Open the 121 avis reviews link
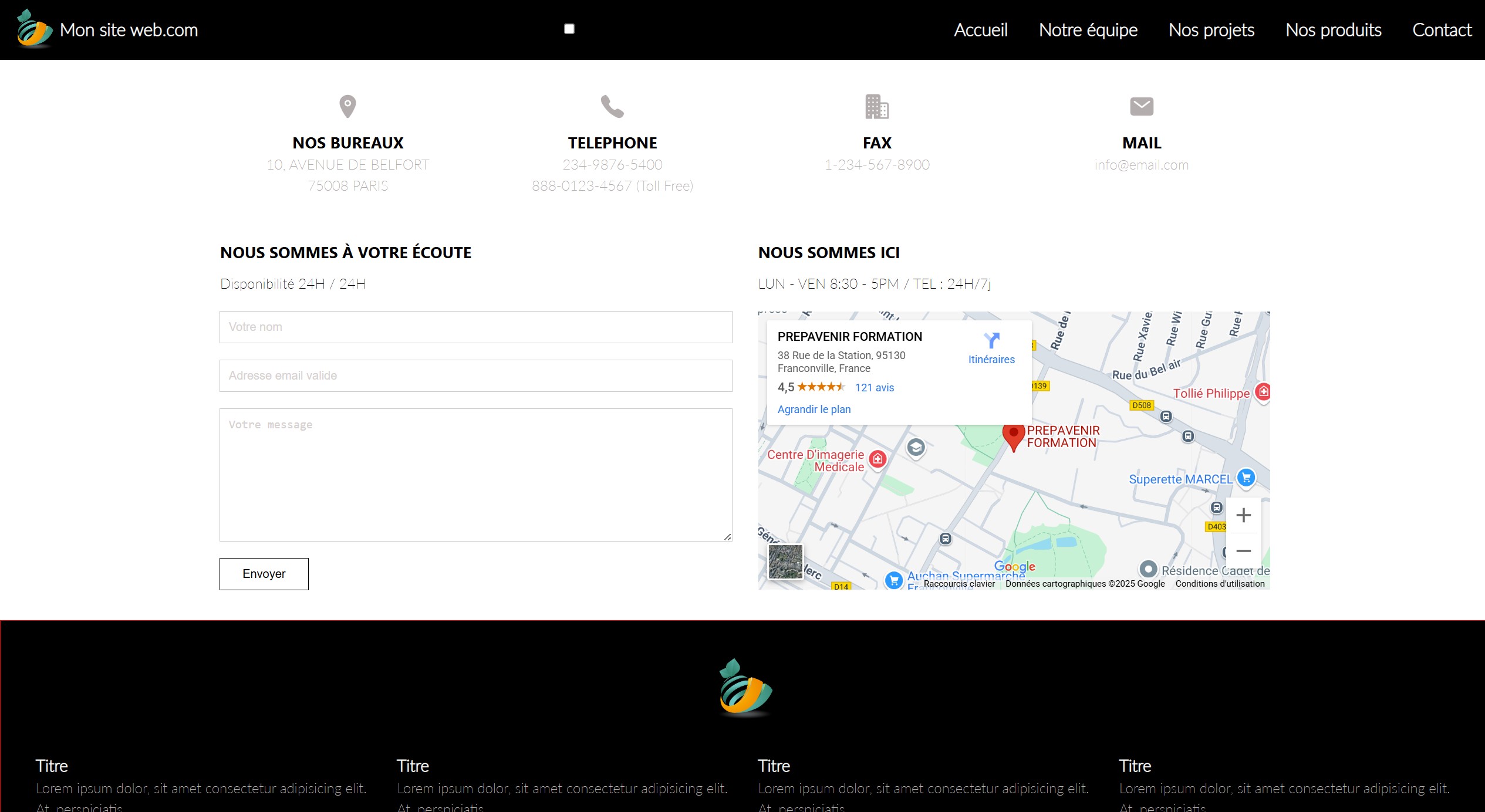 click(x=874, y=387)
